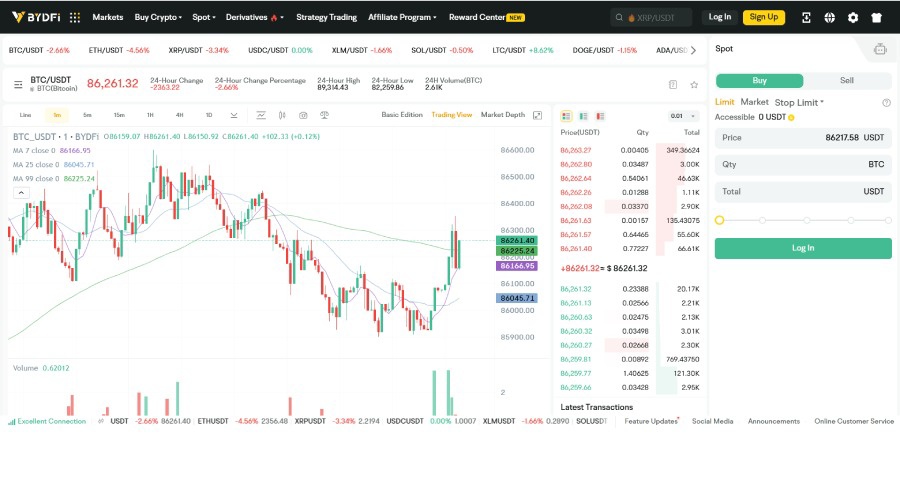Image resolution: width=900 pixels, height=500 pixels.
Task: Click the Qty input field
Action: click(x=803, y=165)
